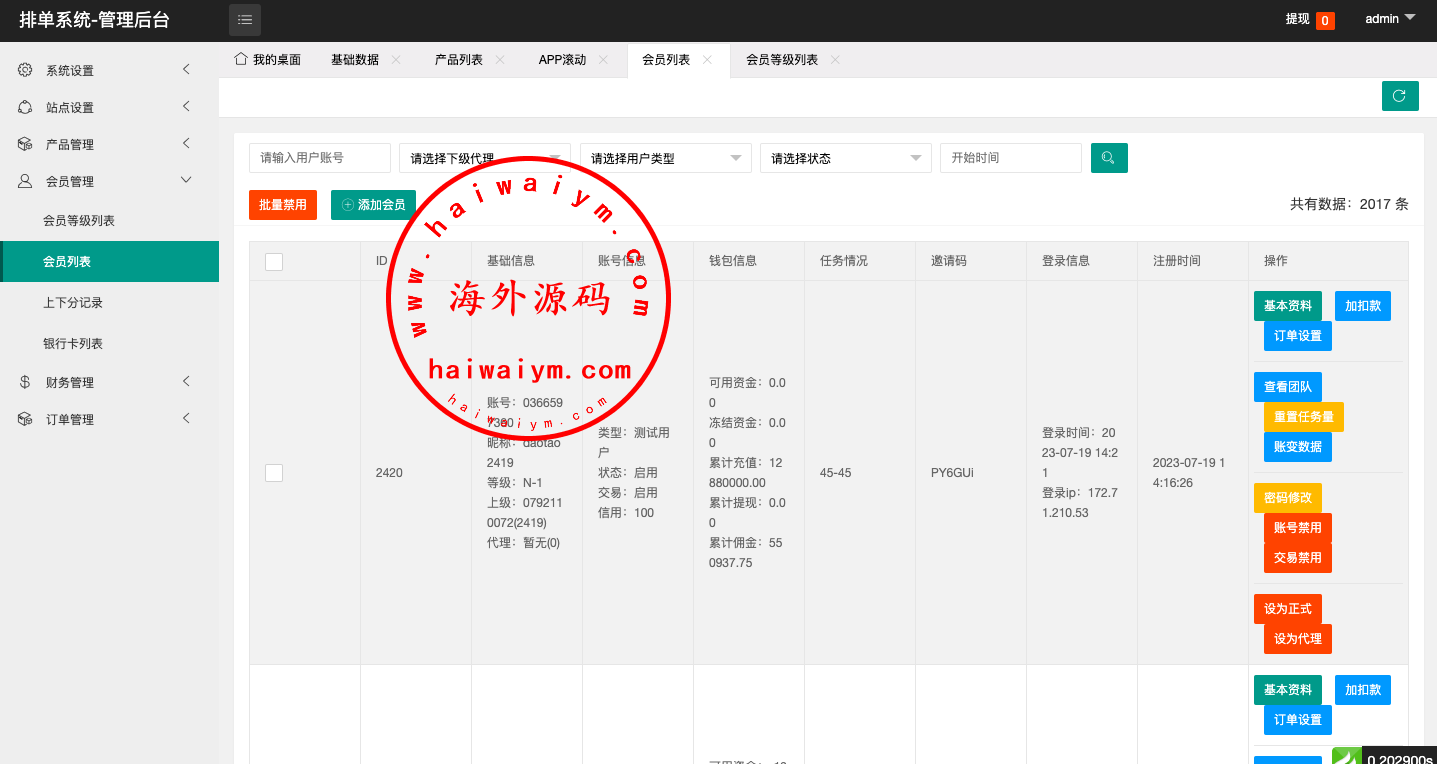Click the 批量禁用 button
The width and height of the screenshot is (1437, 764).
tap(283, 205)
